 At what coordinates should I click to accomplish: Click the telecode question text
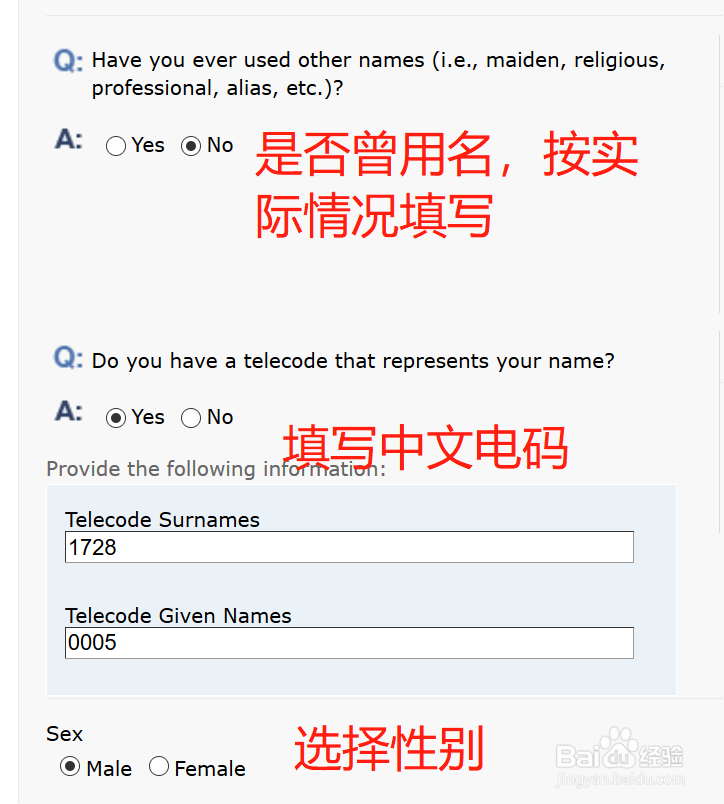tap(352, 361)
